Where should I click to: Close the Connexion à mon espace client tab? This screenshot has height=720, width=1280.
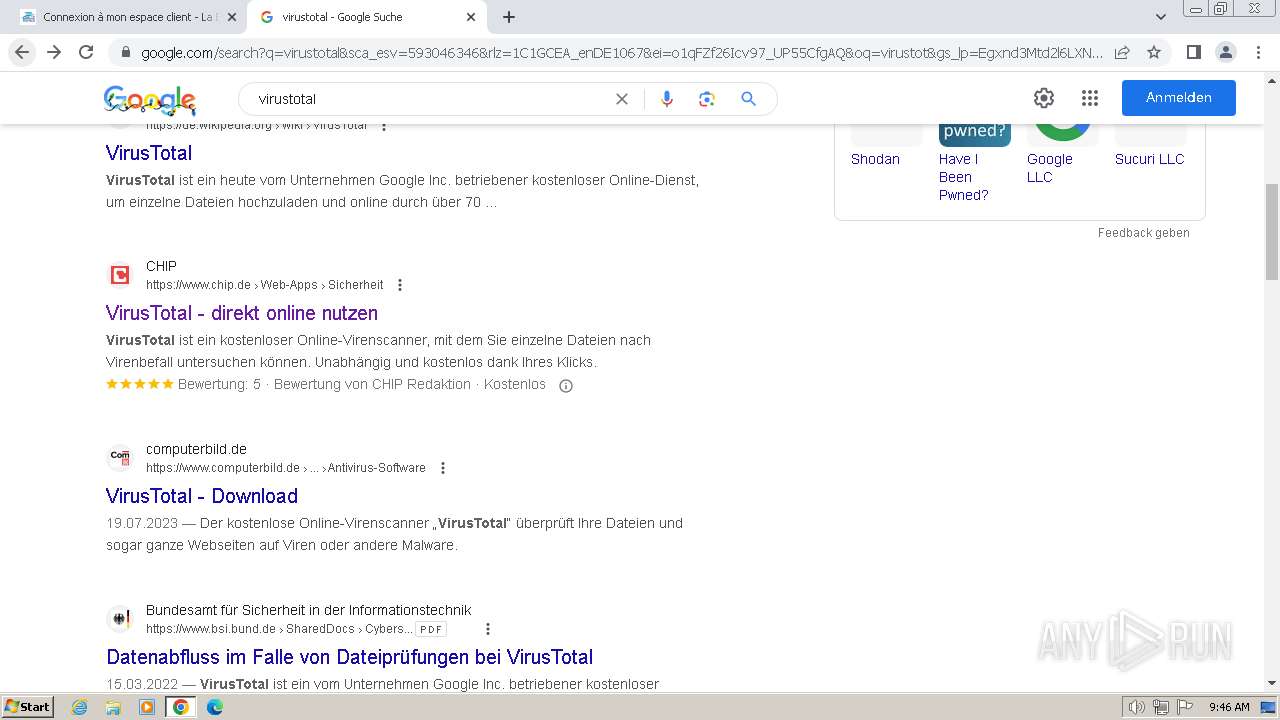[232, 17]
